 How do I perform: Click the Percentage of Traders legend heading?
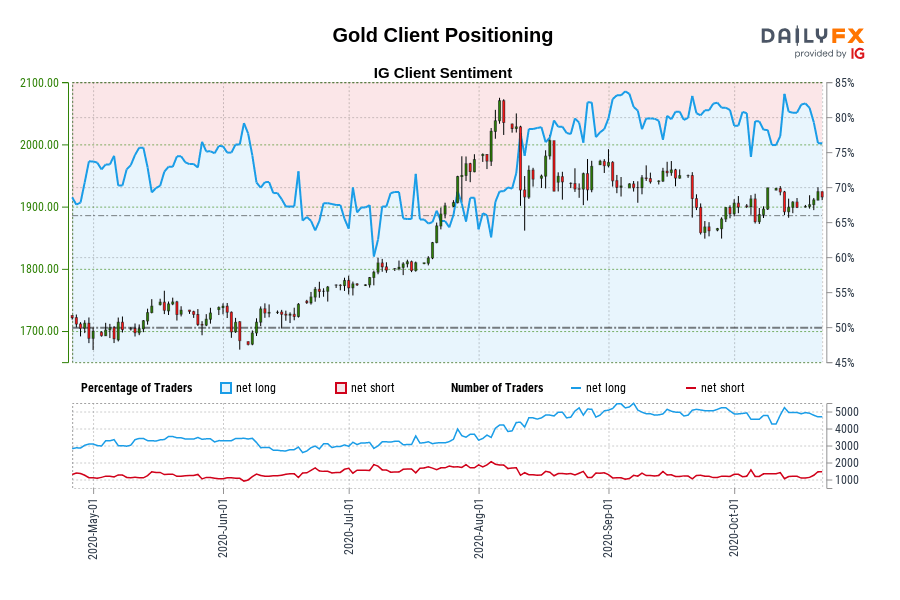137,388
